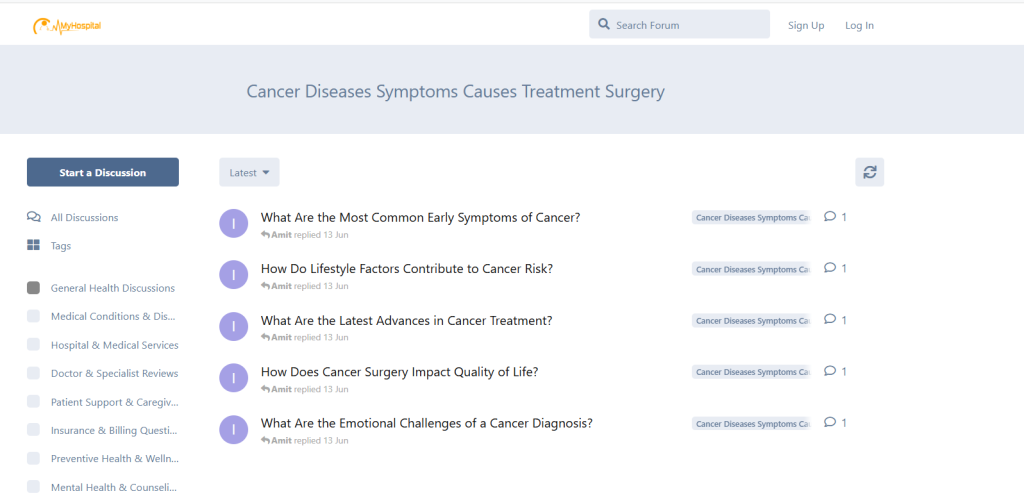Click the Start a Discussion button

tap(103, 173)
